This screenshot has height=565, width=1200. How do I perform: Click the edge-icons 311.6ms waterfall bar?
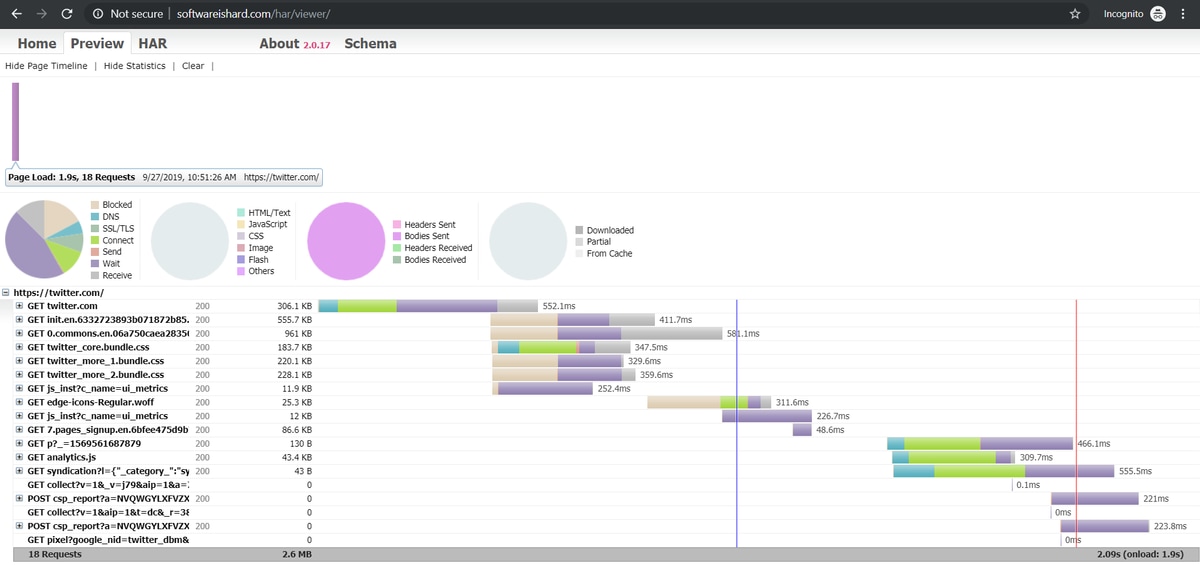(x=709, y=402)
